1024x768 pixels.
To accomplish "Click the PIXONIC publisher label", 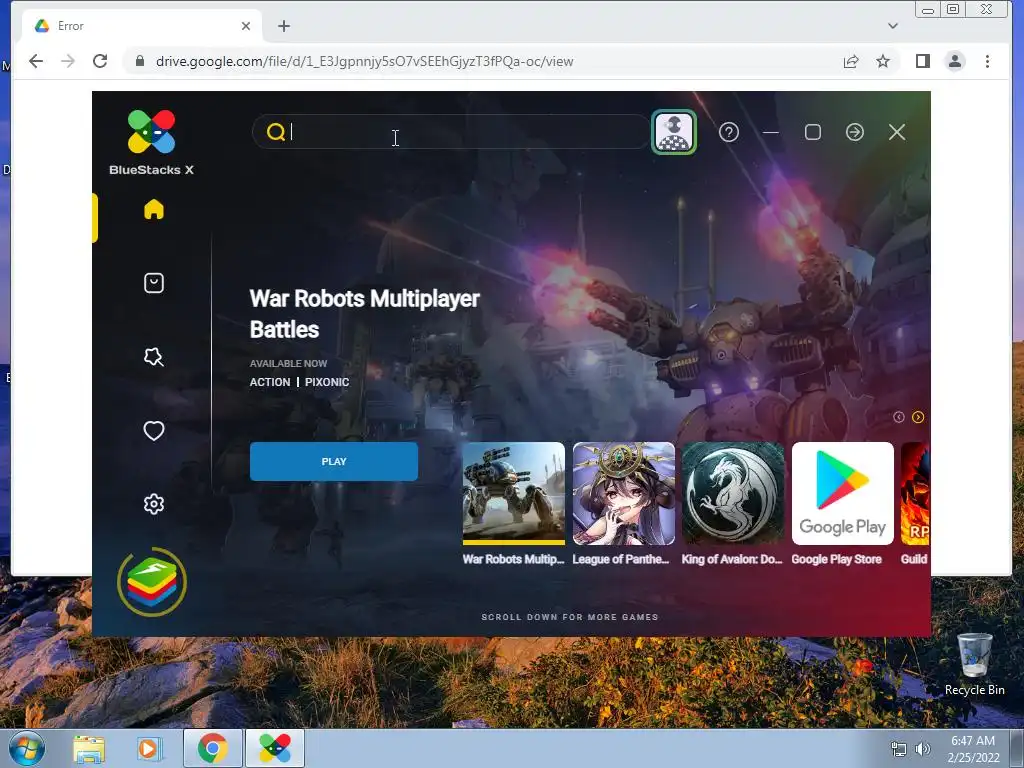I will tap(327, 382).
